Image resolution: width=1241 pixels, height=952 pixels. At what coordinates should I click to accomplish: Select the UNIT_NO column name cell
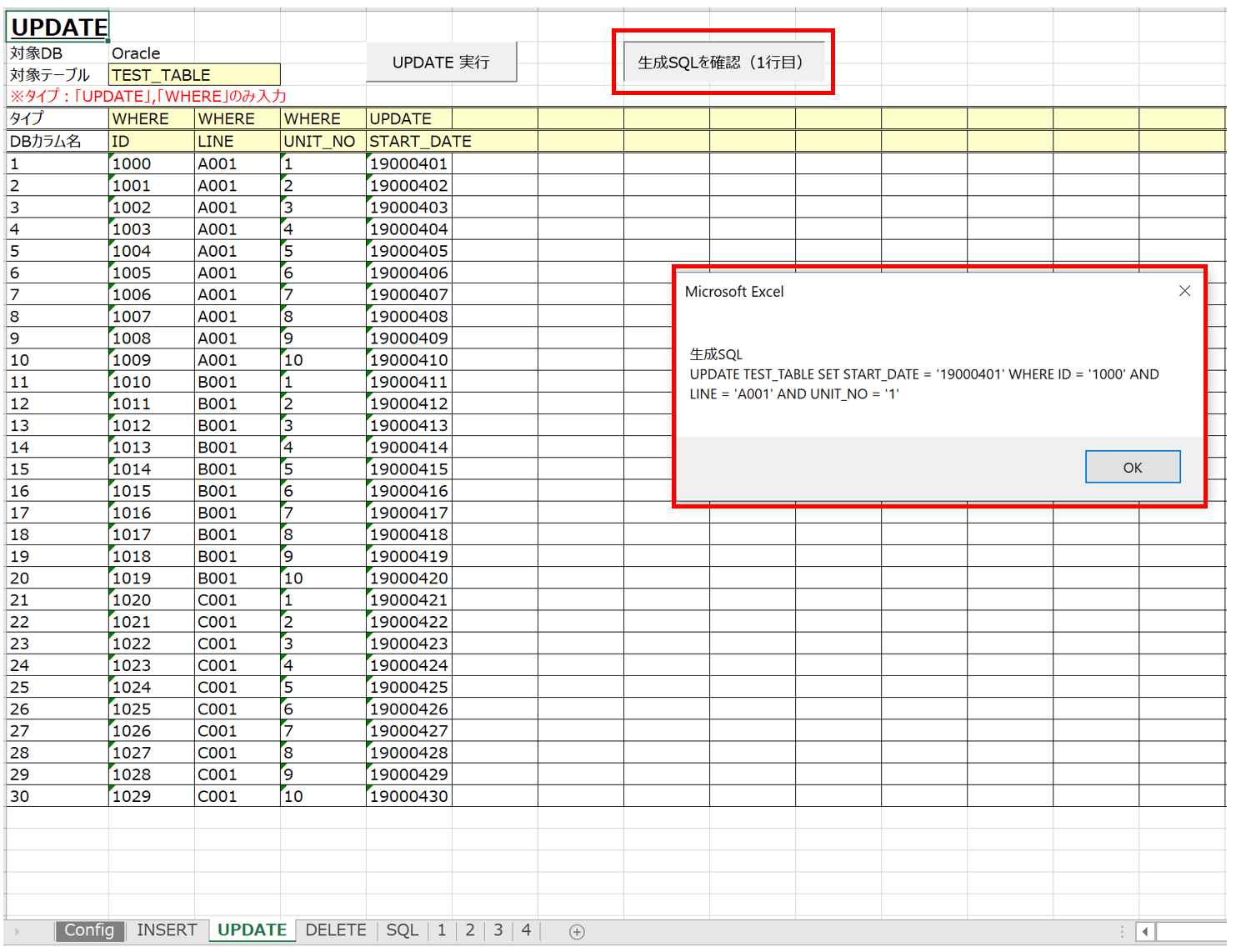pos(323,142)
